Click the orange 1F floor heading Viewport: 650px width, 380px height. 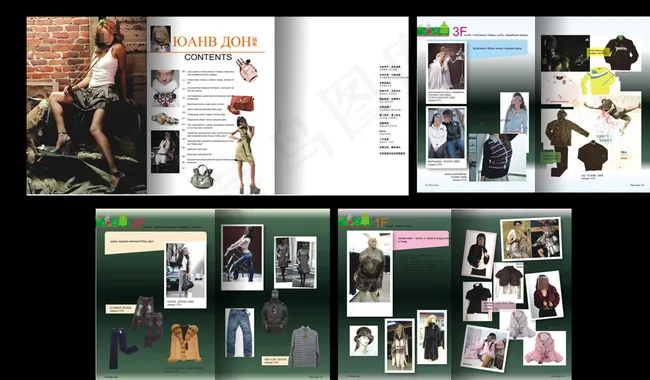[380, 223]
